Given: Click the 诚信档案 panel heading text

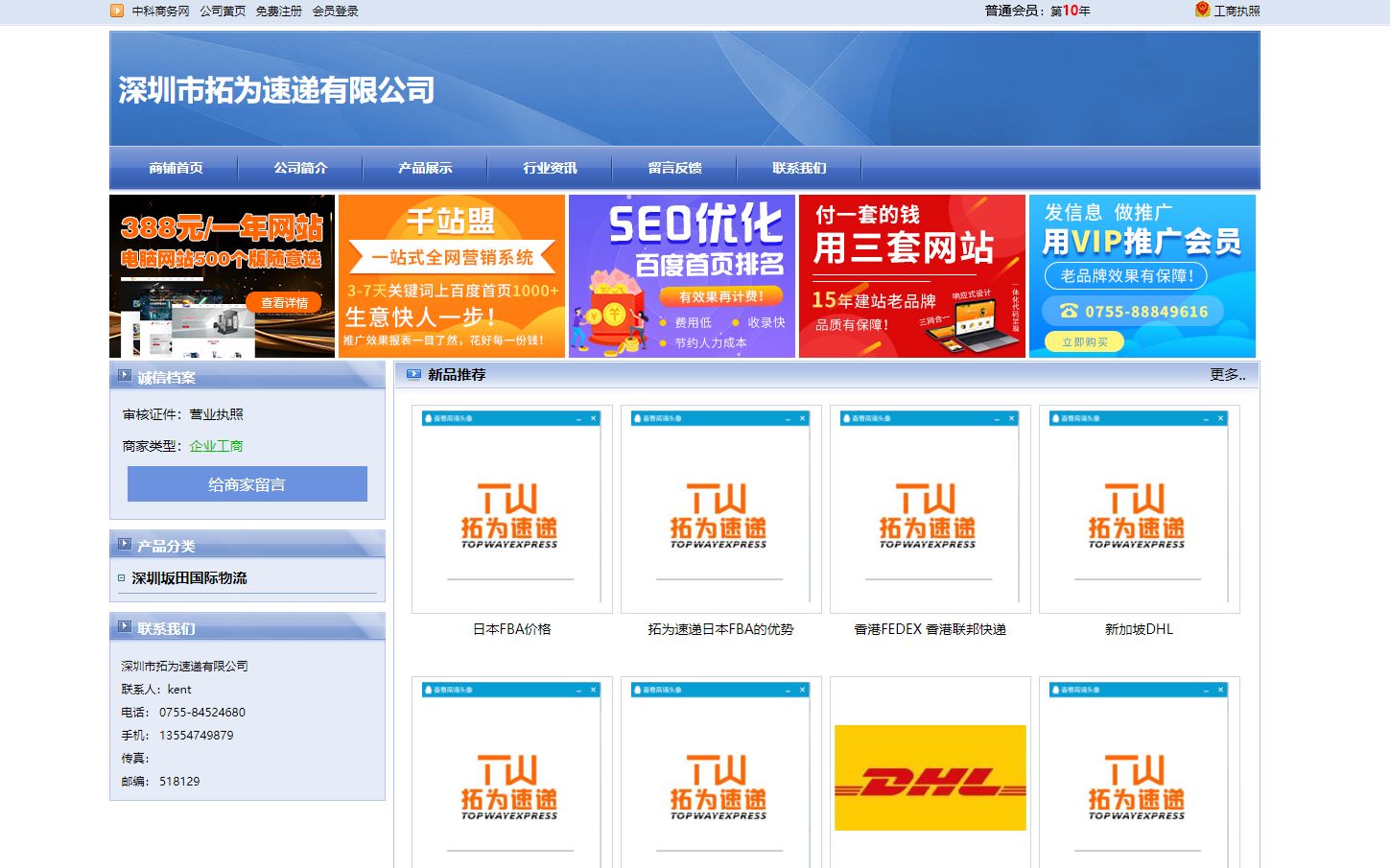Looking at the screenshot, I should pyautogui.click(x=166, y=377).
